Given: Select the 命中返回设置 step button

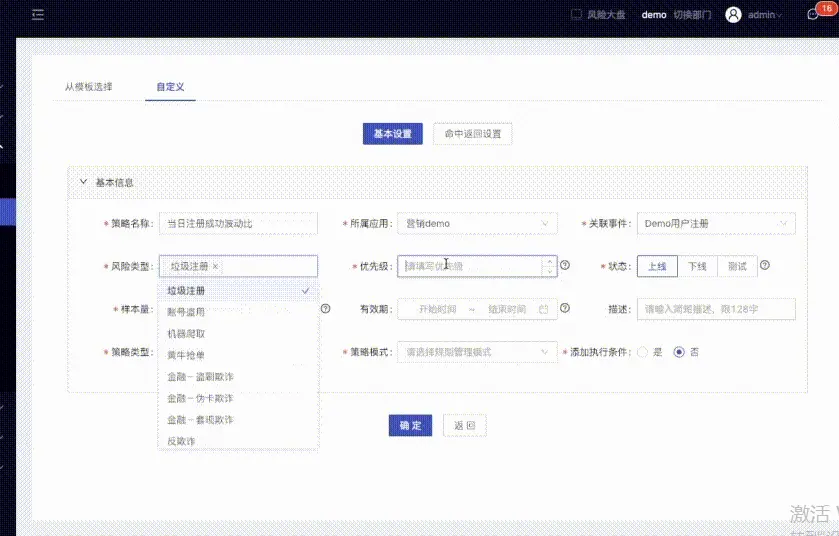Looking at the screenshot, I should point(472,134).
